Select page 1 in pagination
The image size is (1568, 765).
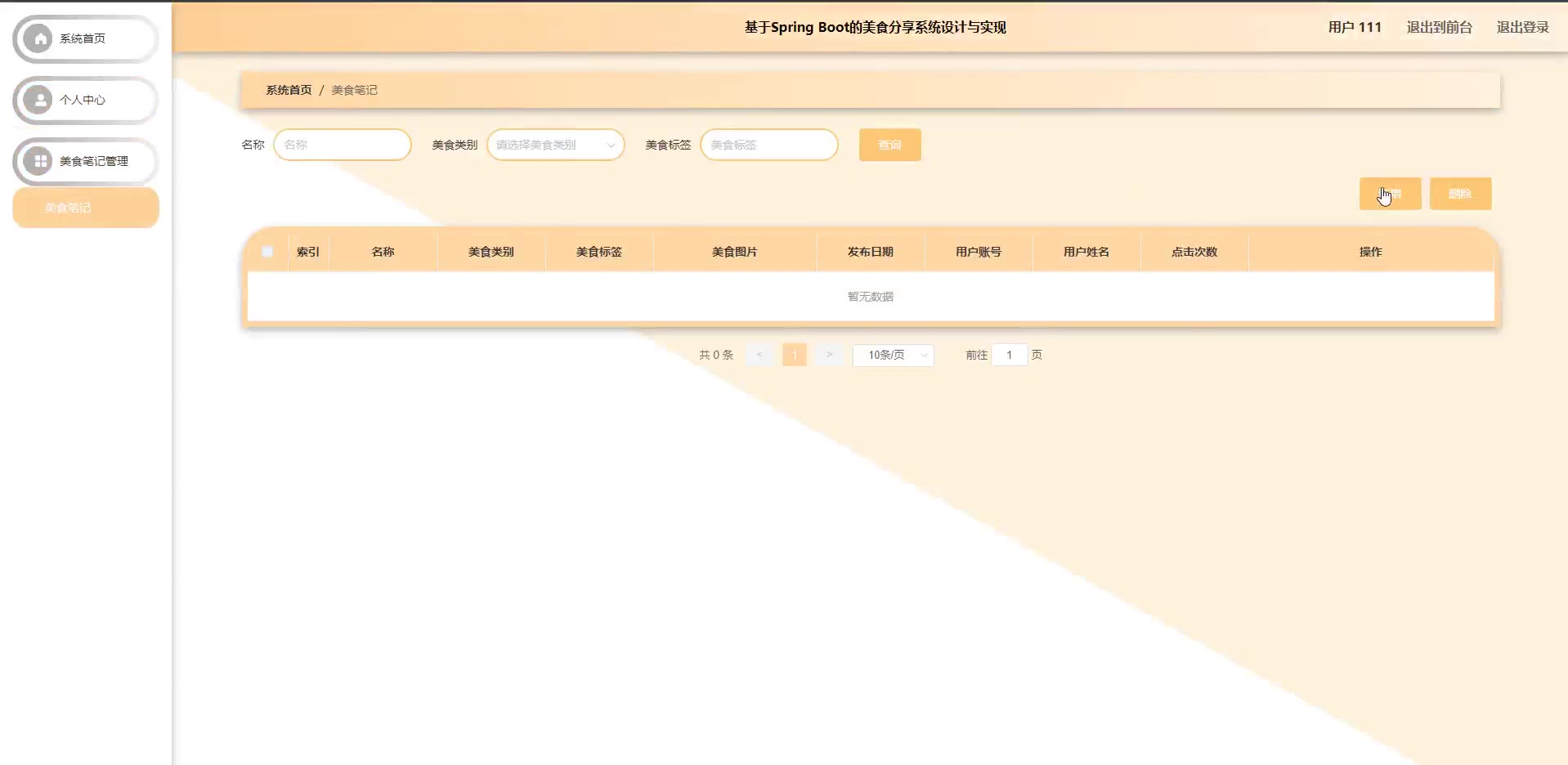[x=795, y=355]
